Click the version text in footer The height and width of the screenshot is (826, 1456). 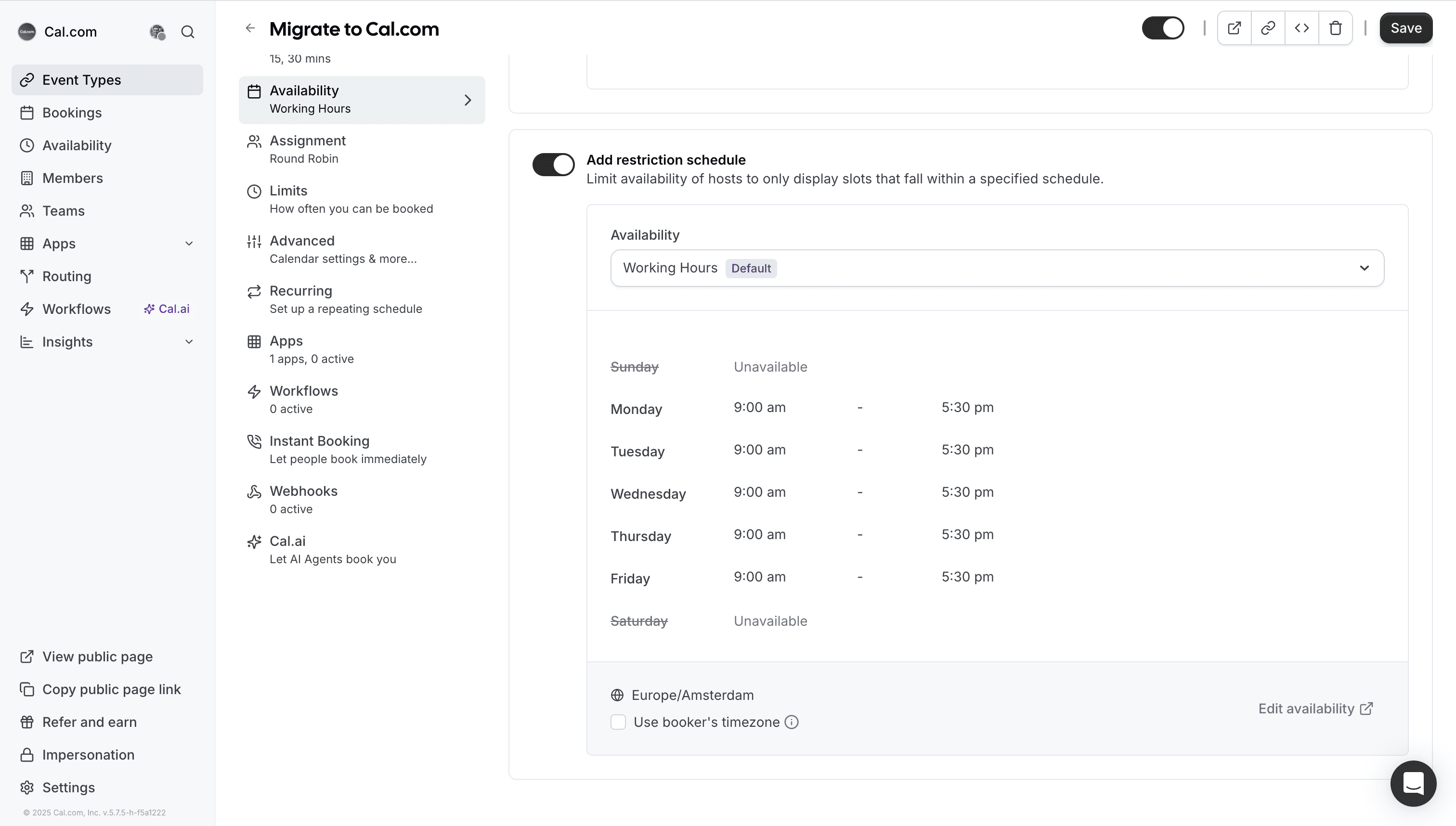point(95,813)
